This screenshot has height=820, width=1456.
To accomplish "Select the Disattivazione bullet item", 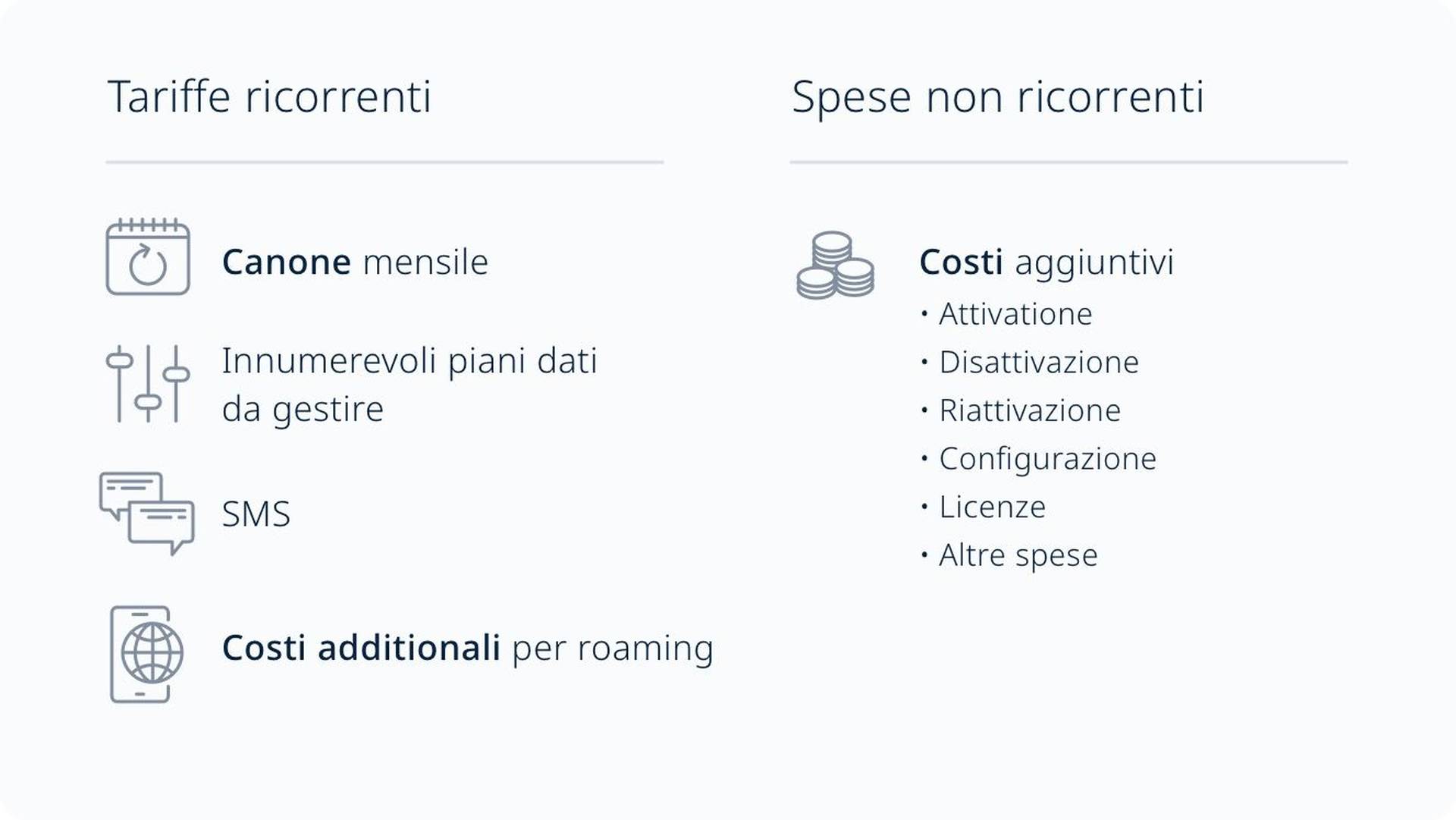I will [1039, 363].
